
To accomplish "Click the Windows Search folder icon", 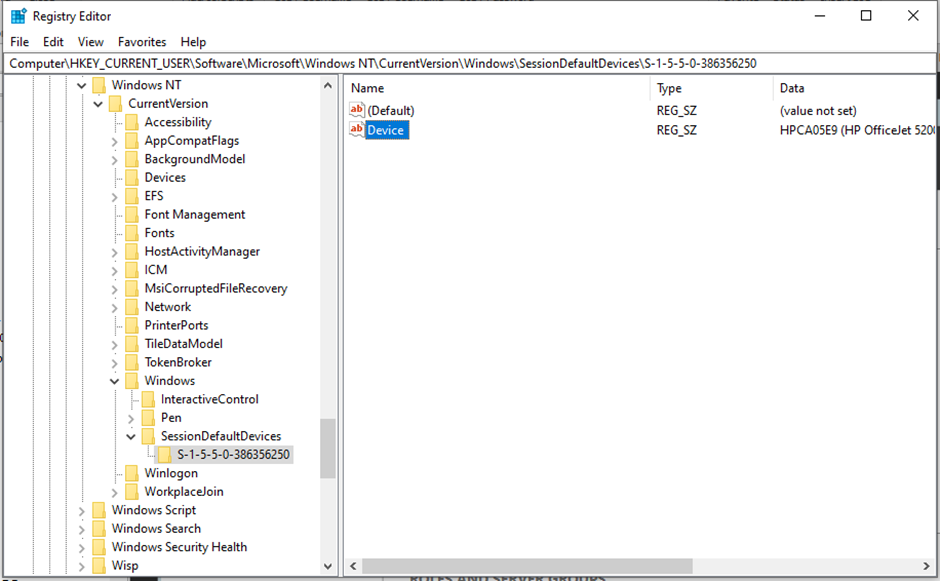I will pyautogui.click(x=99, y=529).
